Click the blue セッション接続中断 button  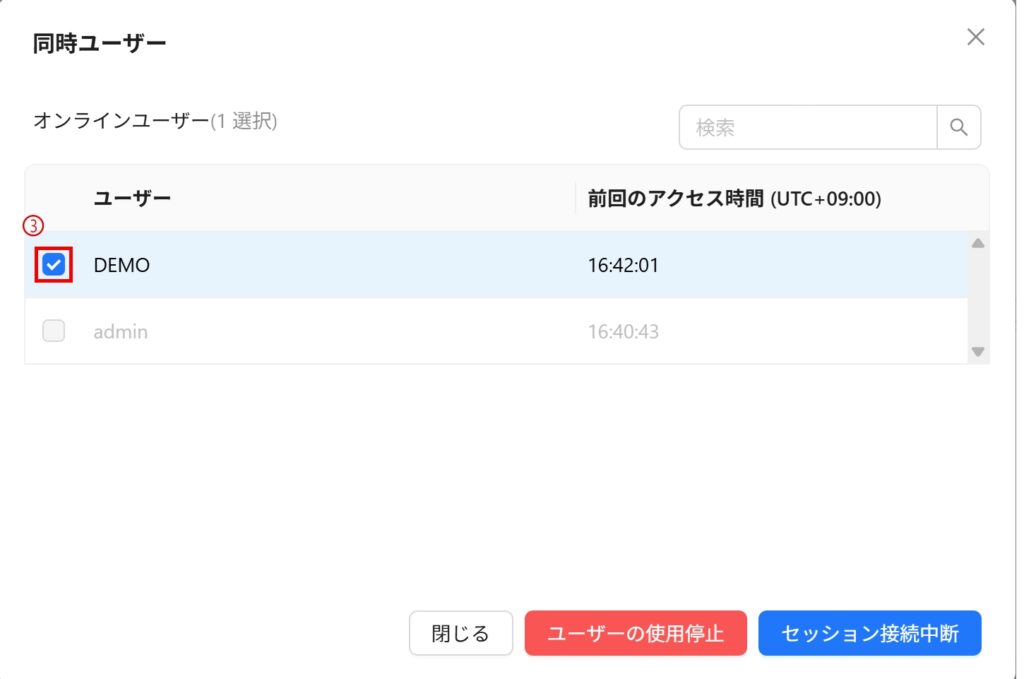(x=869, y=633)
